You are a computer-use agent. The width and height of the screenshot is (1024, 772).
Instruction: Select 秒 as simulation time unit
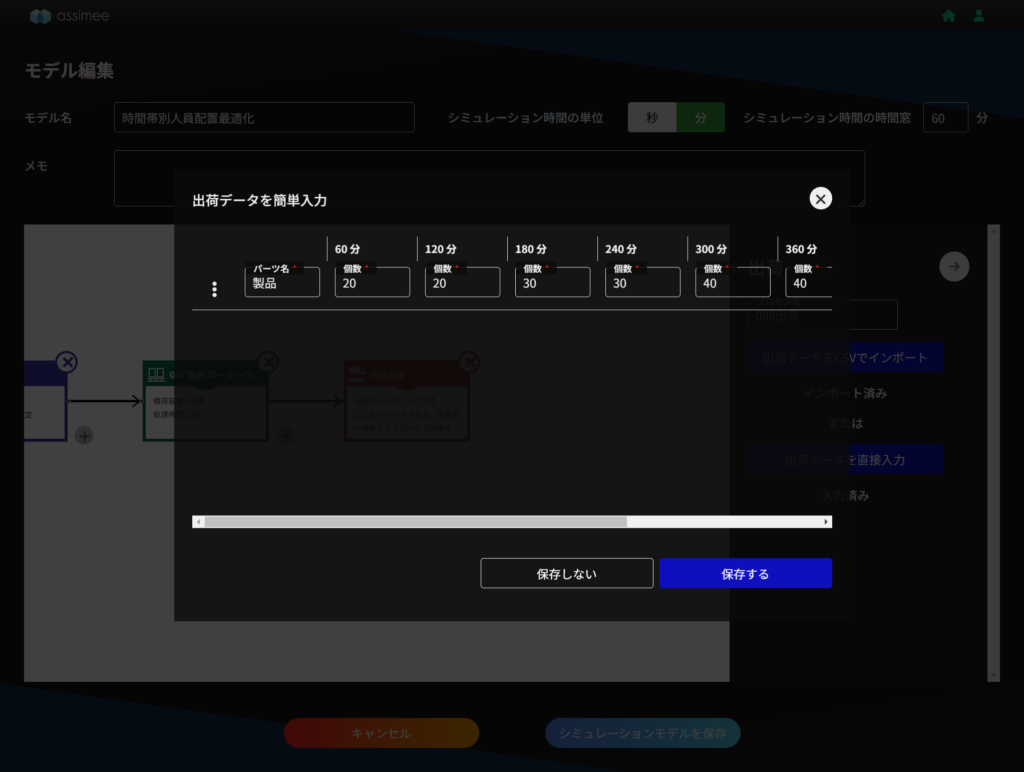click(652, 118)
